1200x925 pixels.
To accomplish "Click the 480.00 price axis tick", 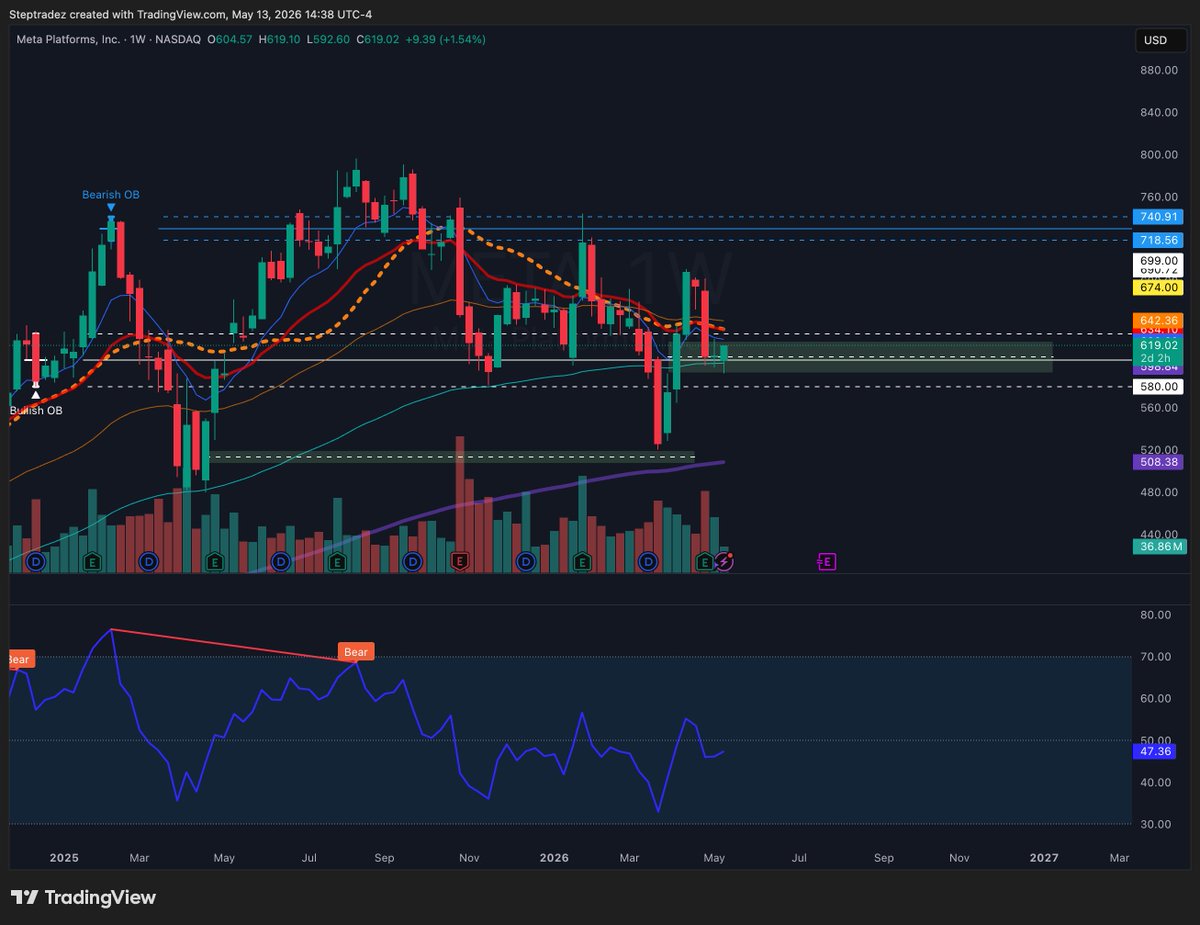I will point(1159,492).
